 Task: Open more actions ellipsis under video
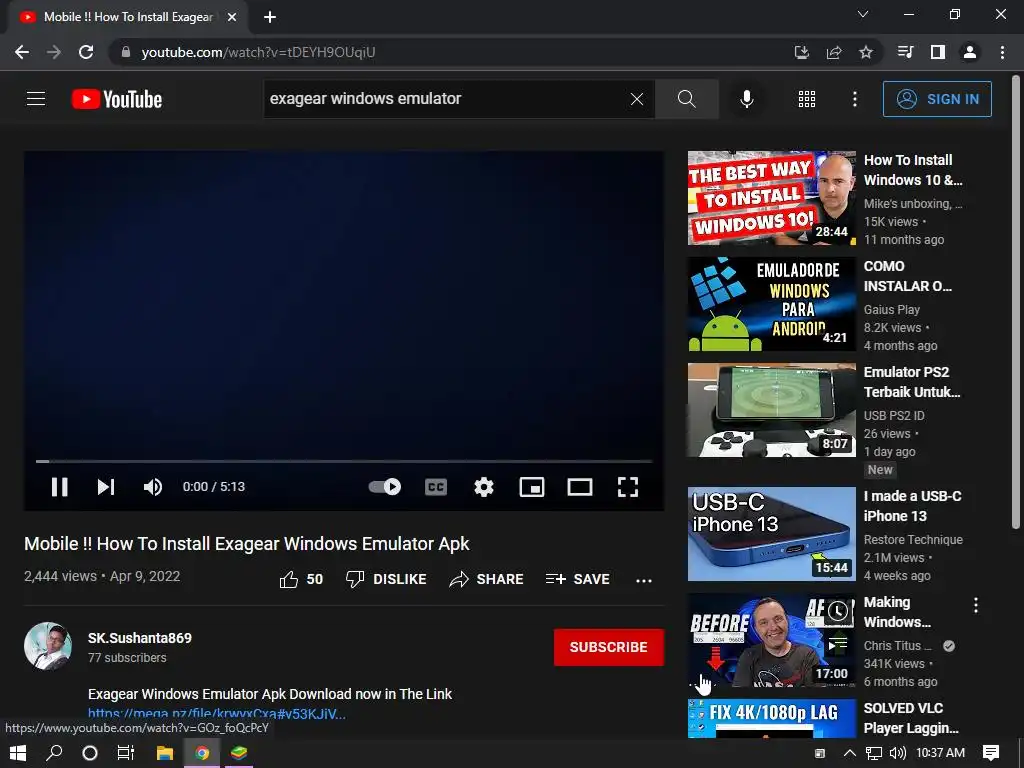tap(644, 580)
